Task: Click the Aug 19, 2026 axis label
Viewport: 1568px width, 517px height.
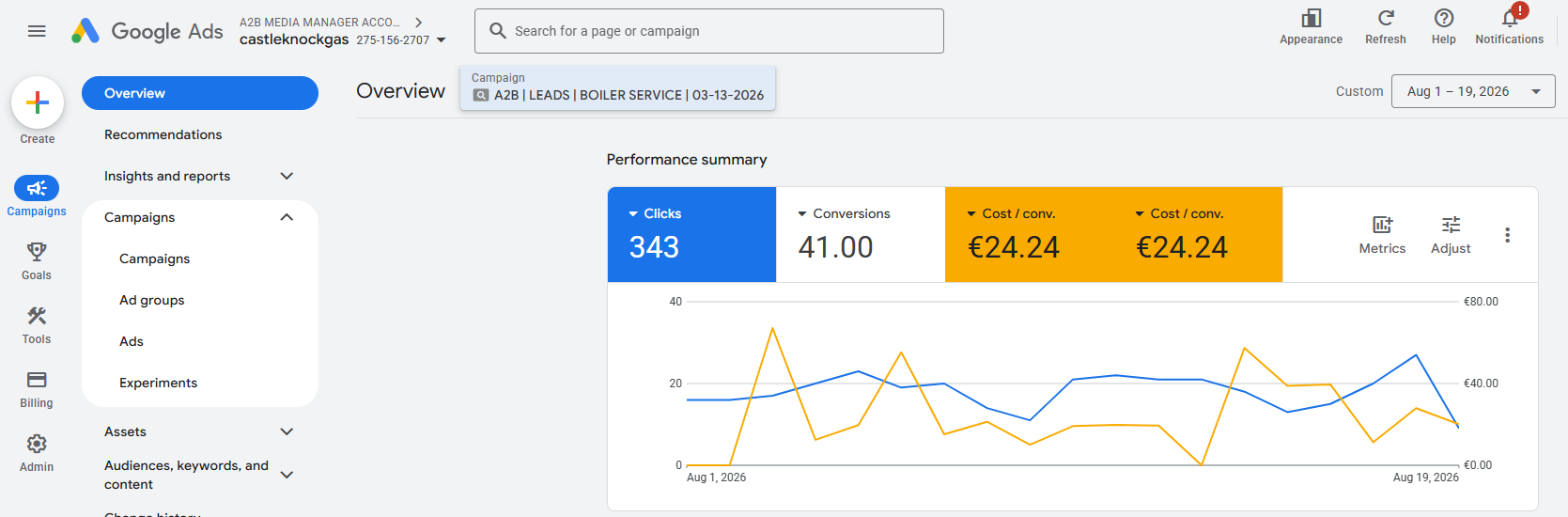Action: 1425,478
